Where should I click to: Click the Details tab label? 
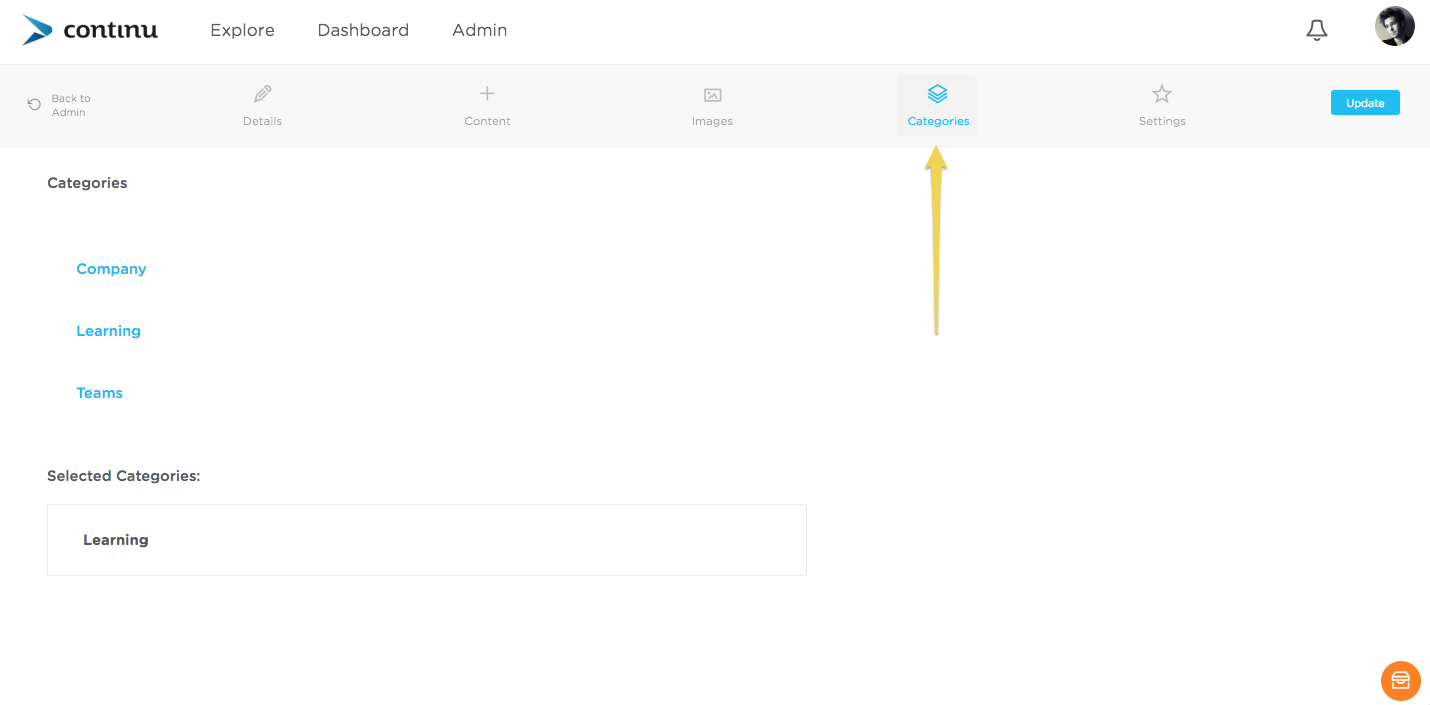point(262,121)
